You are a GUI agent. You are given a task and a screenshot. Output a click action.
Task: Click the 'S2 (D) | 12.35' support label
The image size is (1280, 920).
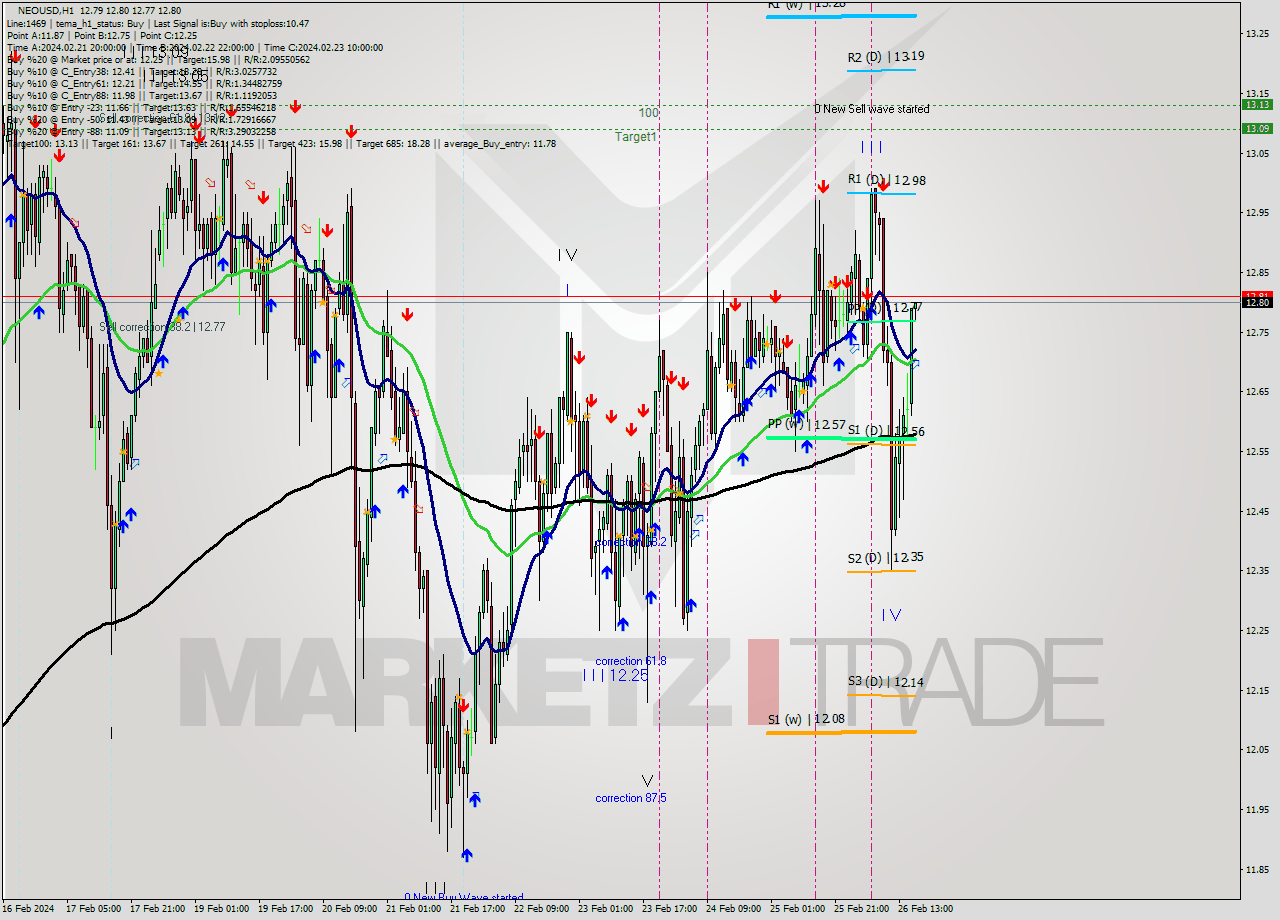coord(885,558)
